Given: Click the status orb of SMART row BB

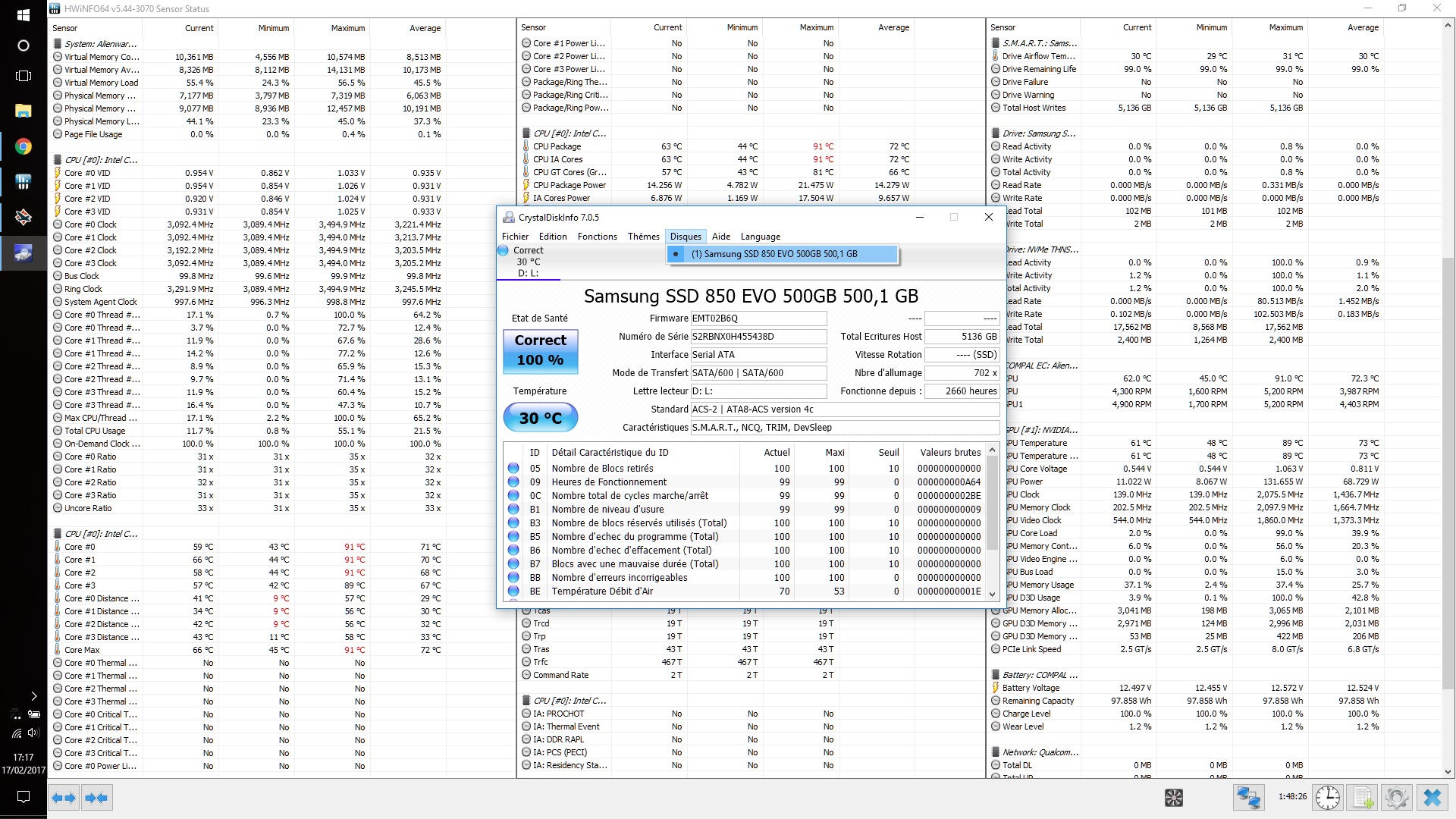Looking at the screenshot, I should pos(513,578).
